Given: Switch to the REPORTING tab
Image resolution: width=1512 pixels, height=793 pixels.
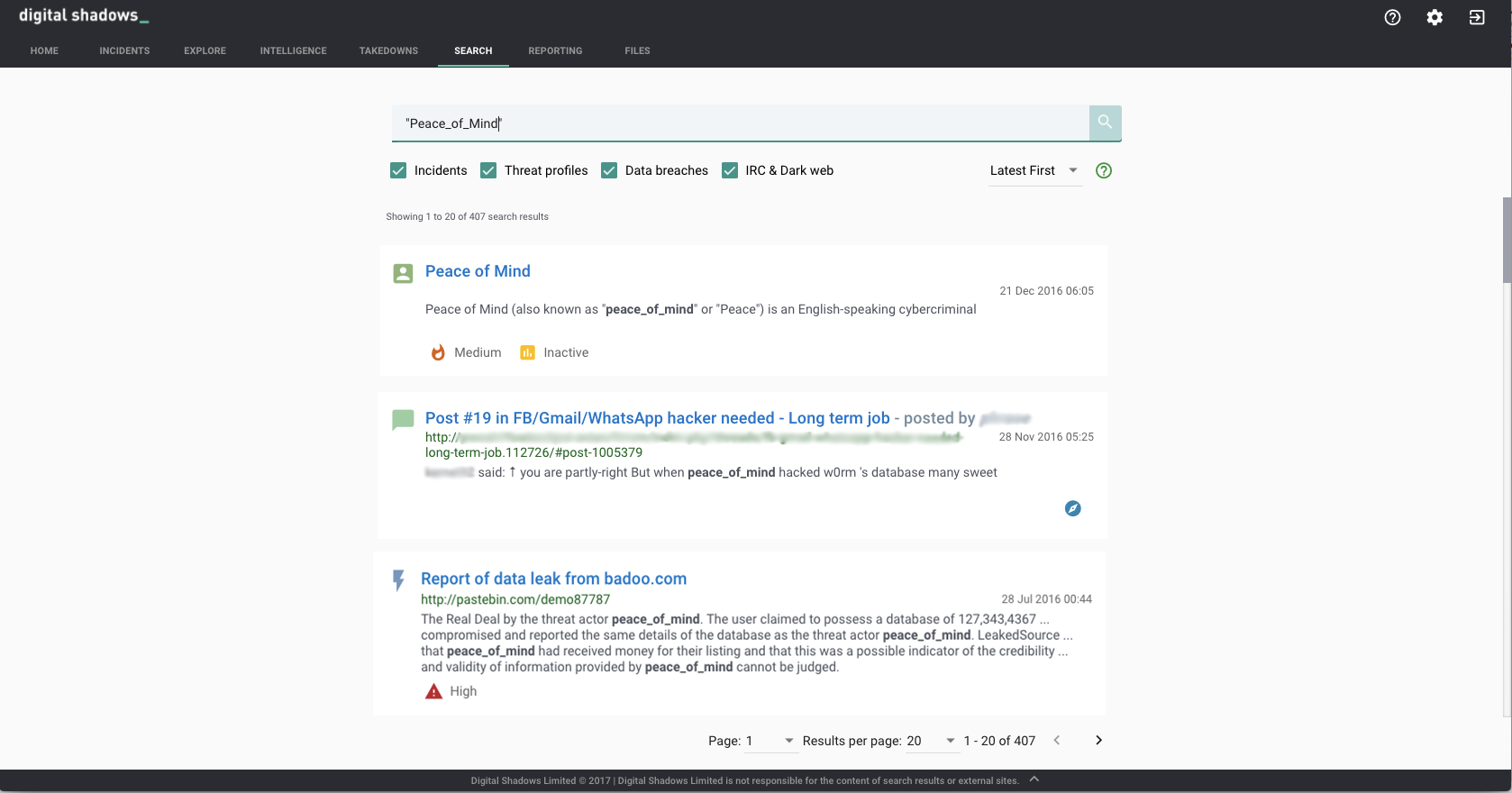Looking at the screenshot, I should click(555, 50).
